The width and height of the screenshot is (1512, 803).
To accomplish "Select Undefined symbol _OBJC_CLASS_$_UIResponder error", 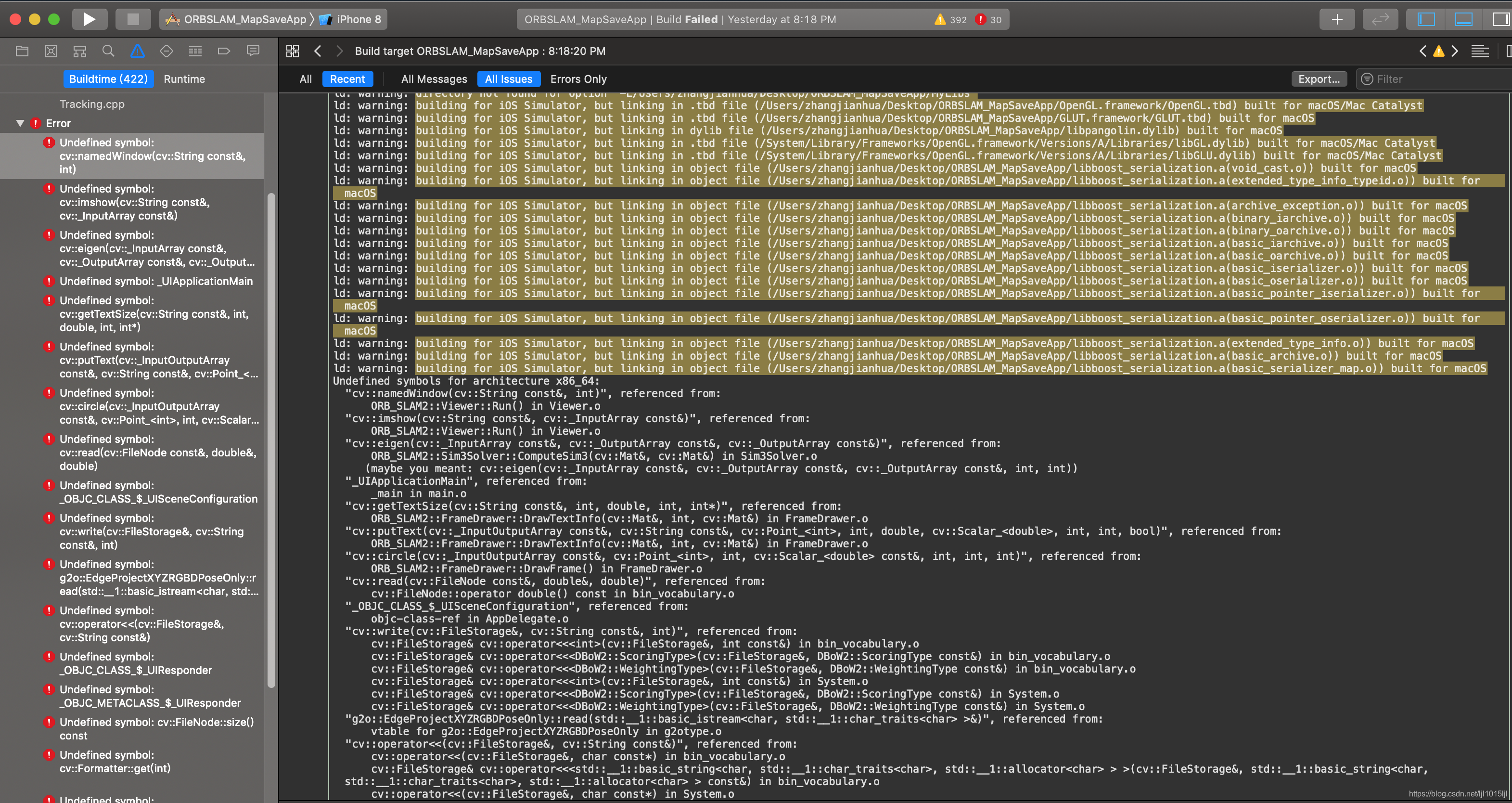I will pyautogui.click(x=132, y=663).
